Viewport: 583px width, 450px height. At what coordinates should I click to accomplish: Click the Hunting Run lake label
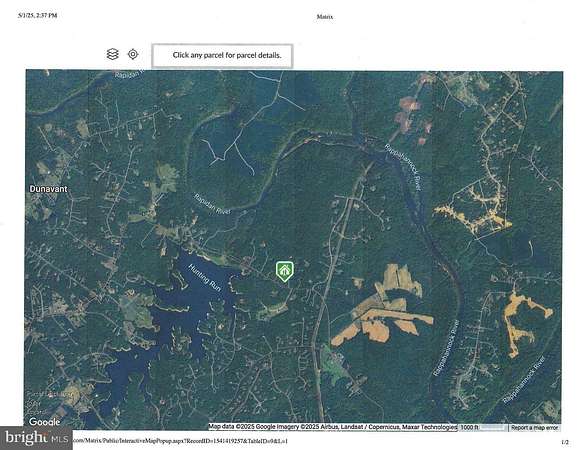pyautogui.click(x=205, y=278)
